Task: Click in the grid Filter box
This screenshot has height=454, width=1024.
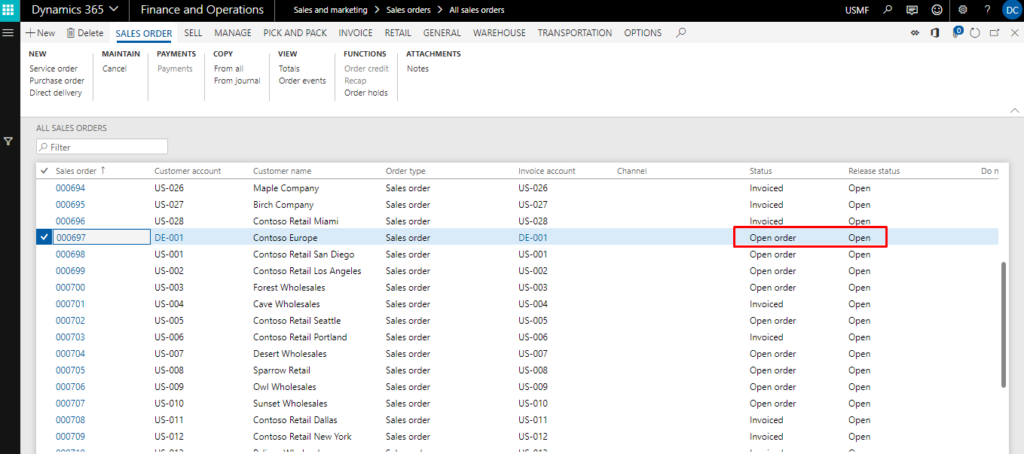Action: click(102, 147)
